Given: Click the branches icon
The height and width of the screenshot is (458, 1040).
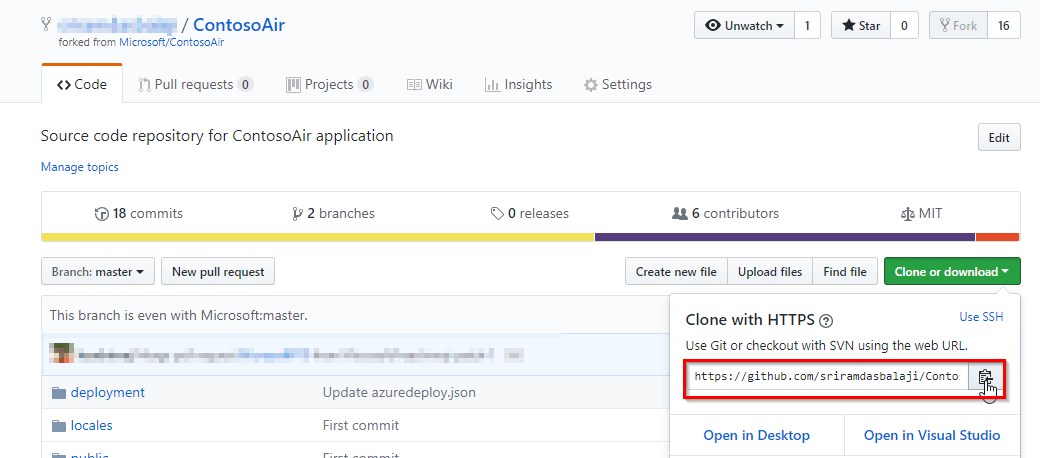Looking at the screenshot, I should click(297, 214).
